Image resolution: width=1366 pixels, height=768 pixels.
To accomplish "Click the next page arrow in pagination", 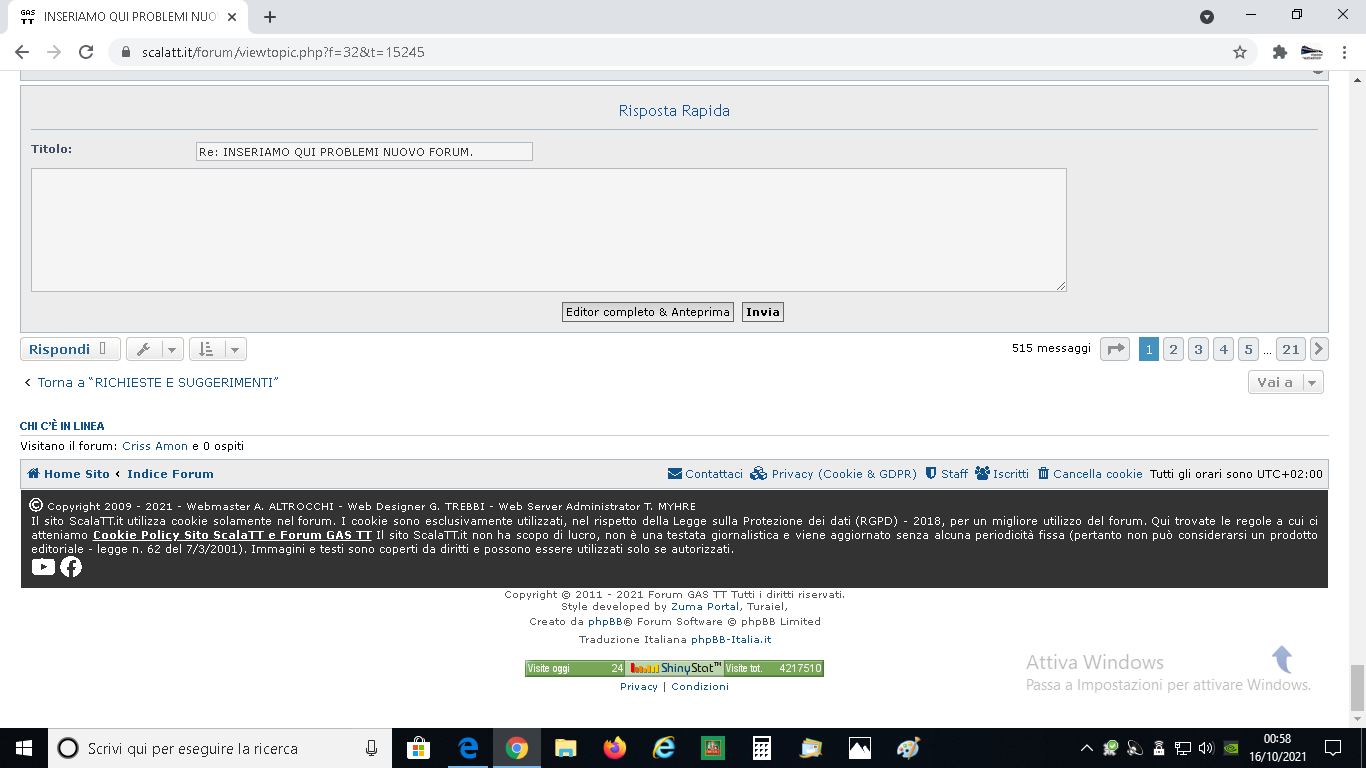I will click(x=1319, y=349).
